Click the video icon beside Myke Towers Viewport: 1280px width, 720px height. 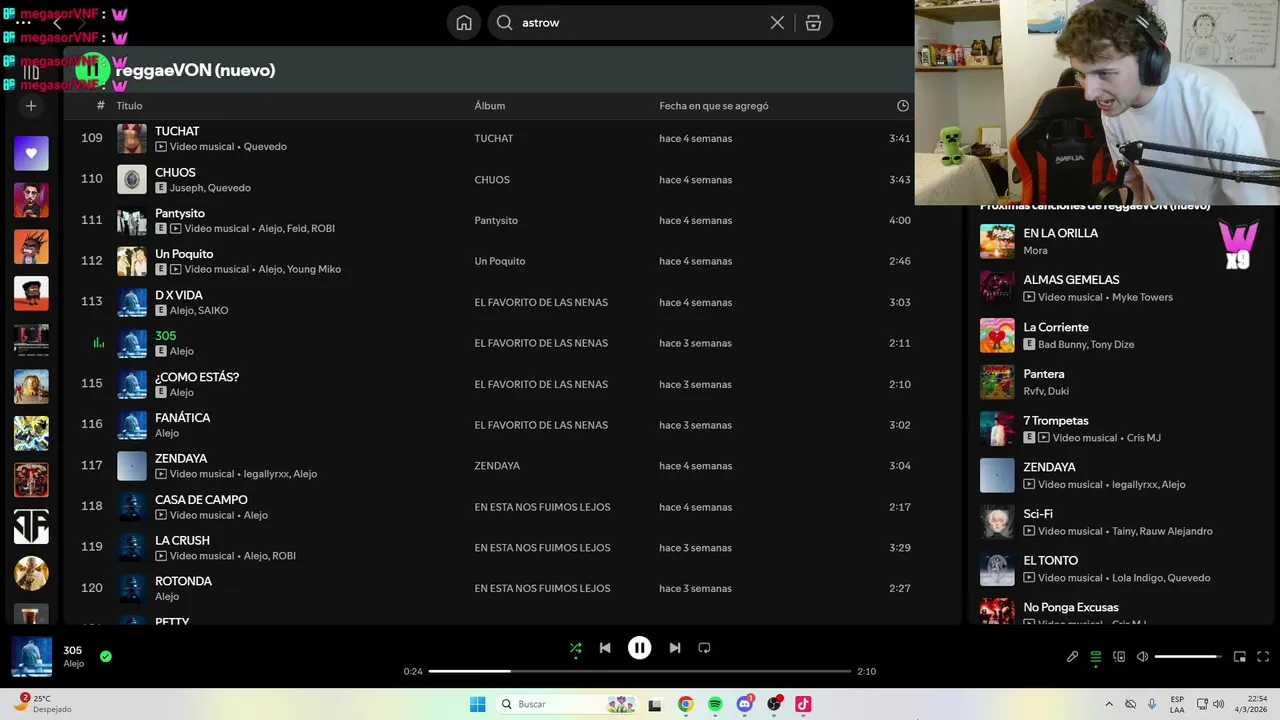point(1029,297)
